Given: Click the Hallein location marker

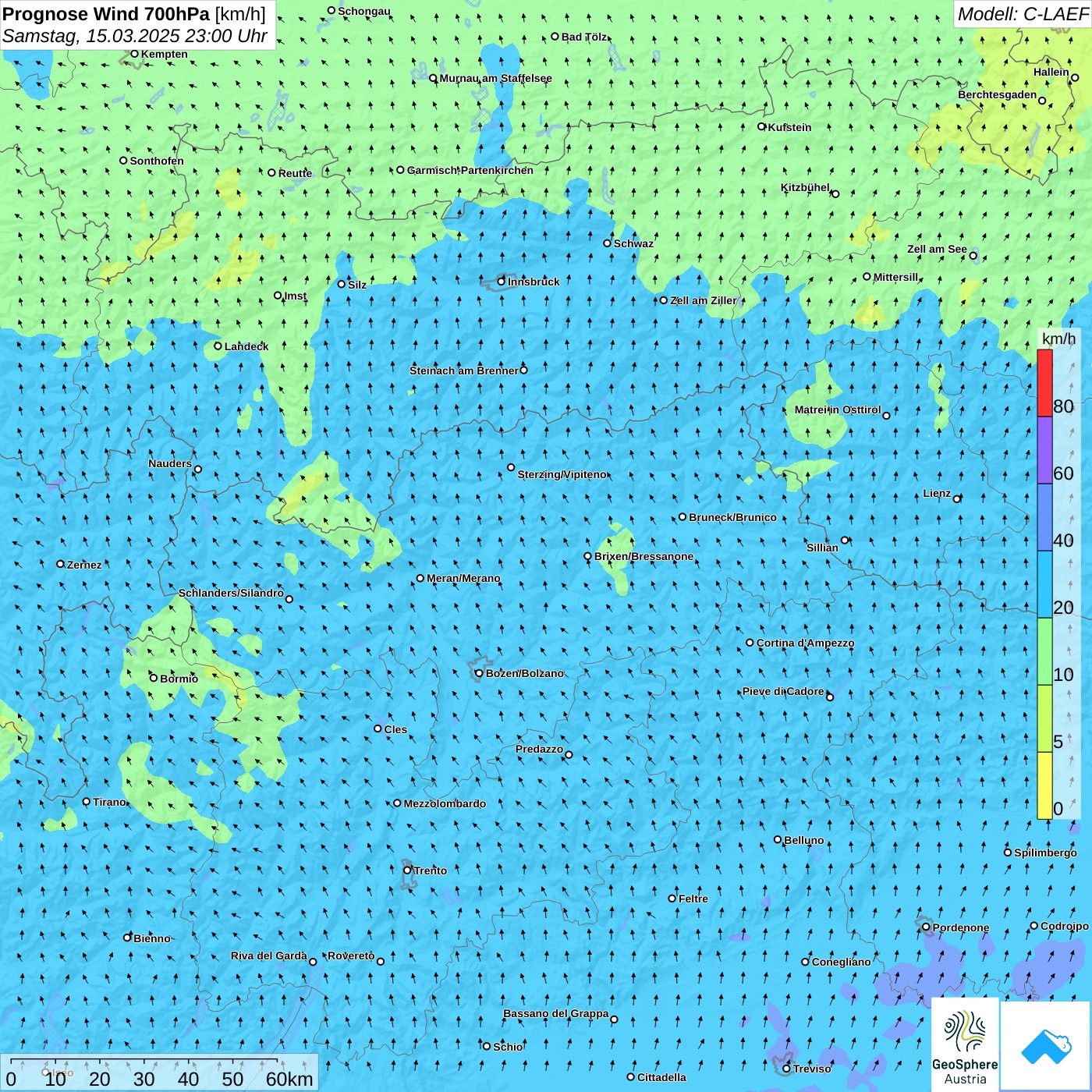Looking at the screenshot, I should click(x=1075, y=77).
